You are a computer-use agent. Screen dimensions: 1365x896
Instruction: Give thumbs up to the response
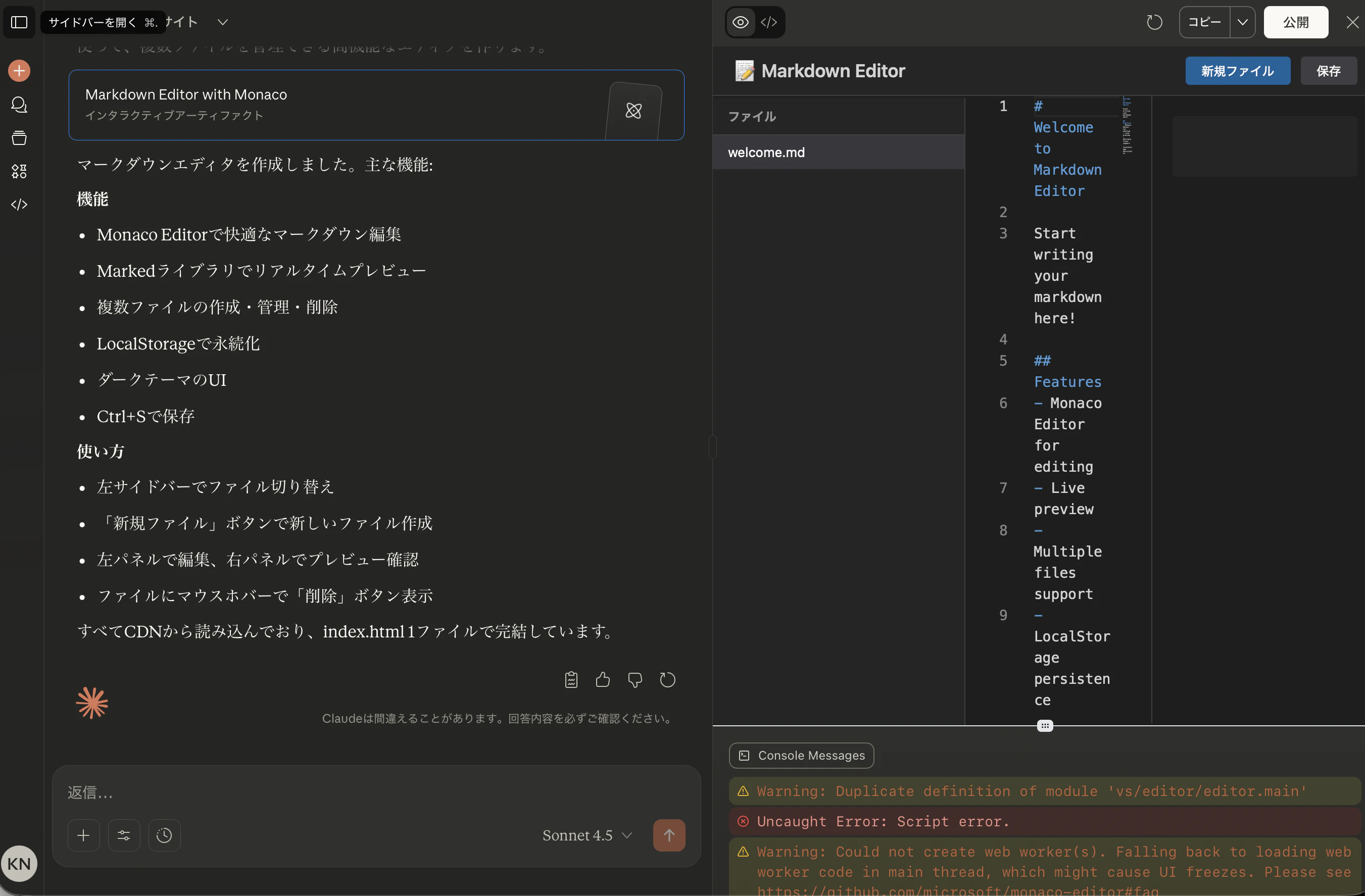click(x=603, y=680)
